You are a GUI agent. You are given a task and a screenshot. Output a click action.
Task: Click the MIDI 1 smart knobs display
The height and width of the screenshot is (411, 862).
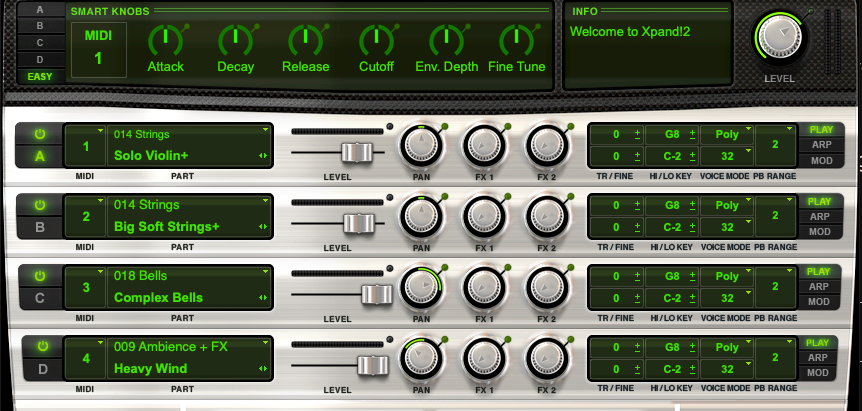click(x=98, y=50)
